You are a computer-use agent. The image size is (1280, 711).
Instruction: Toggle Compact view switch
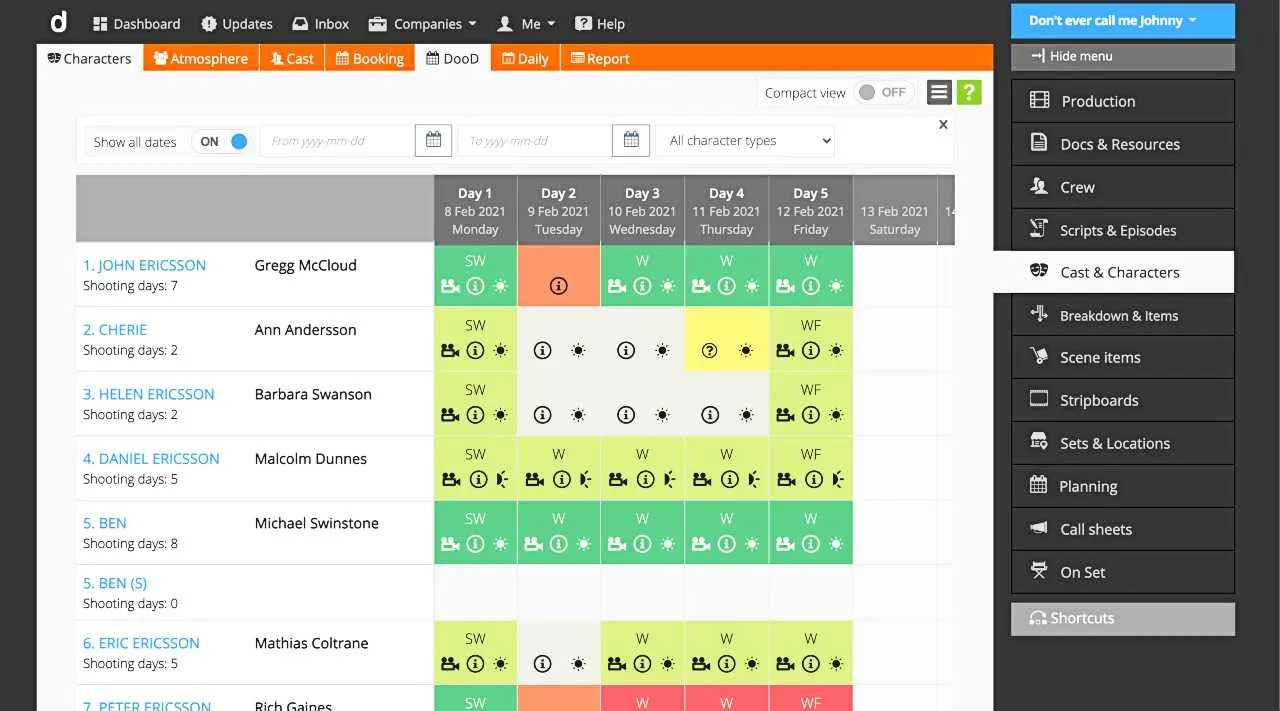click(x=884, y=92)
